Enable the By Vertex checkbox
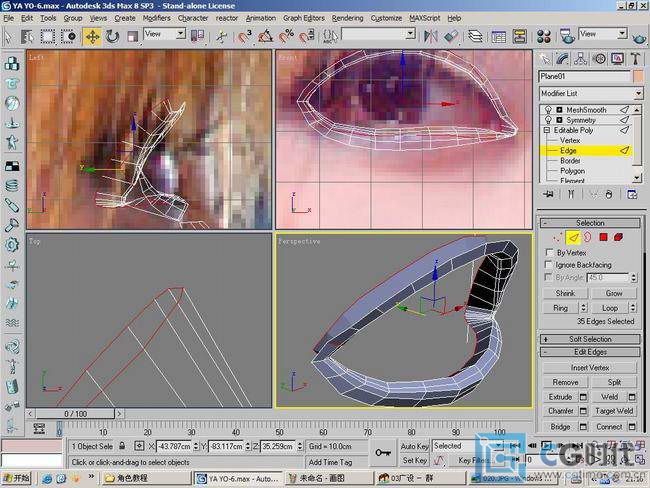Image resolution: width=650 pixels, height=488 pixels. coord(549,252)
